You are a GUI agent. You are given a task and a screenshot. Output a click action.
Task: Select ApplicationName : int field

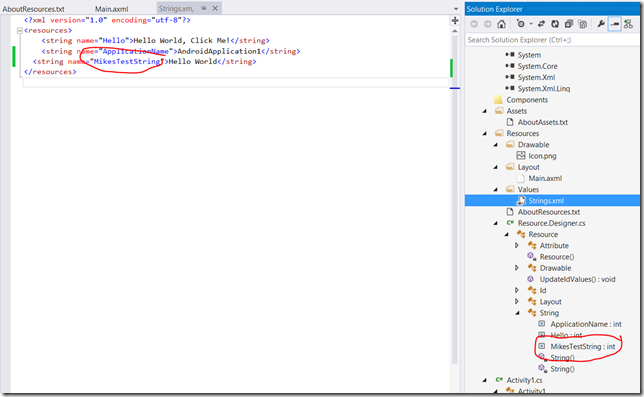pyautogui.click(x=586, y=324)
